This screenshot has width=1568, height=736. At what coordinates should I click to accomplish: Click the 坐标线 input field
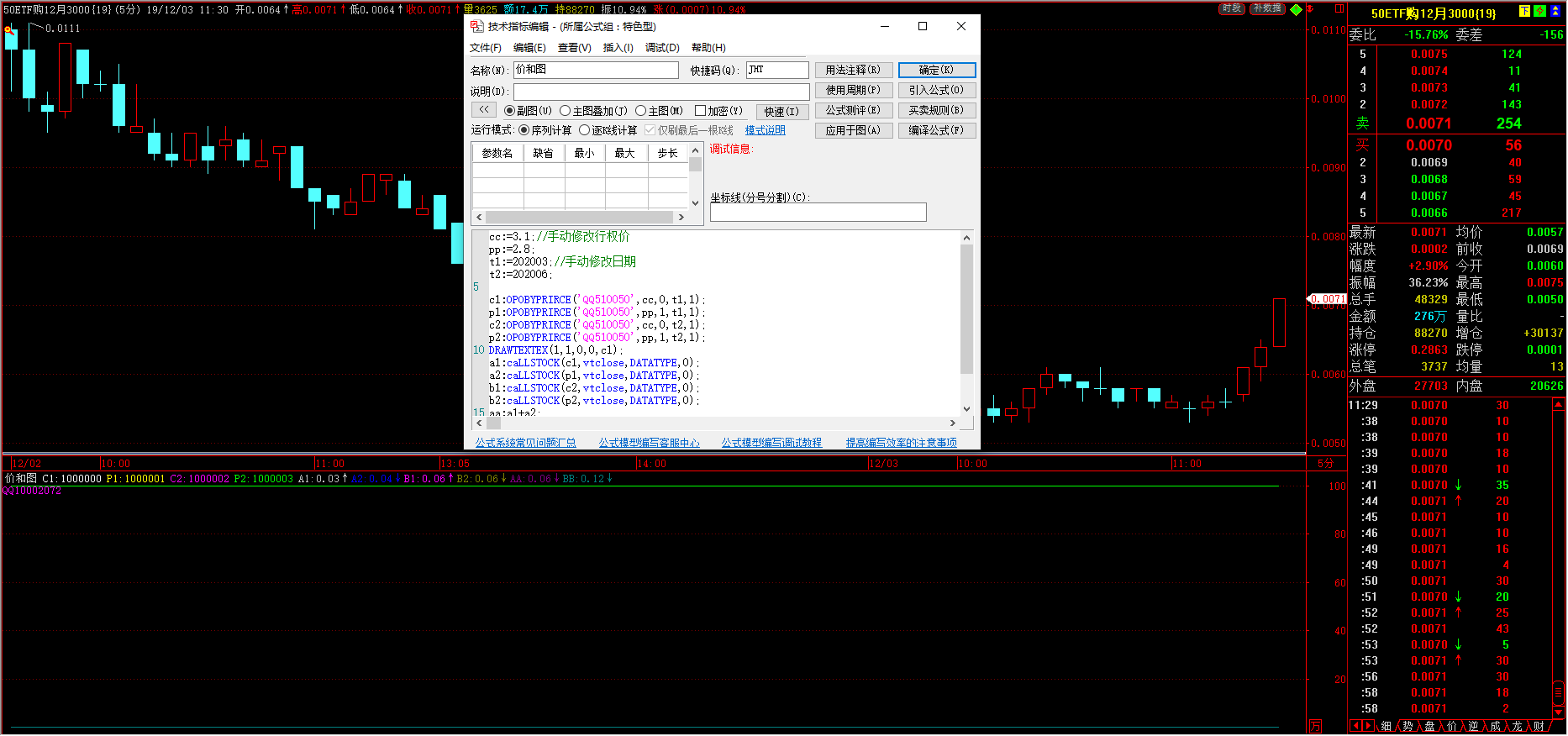click(818, 212)
